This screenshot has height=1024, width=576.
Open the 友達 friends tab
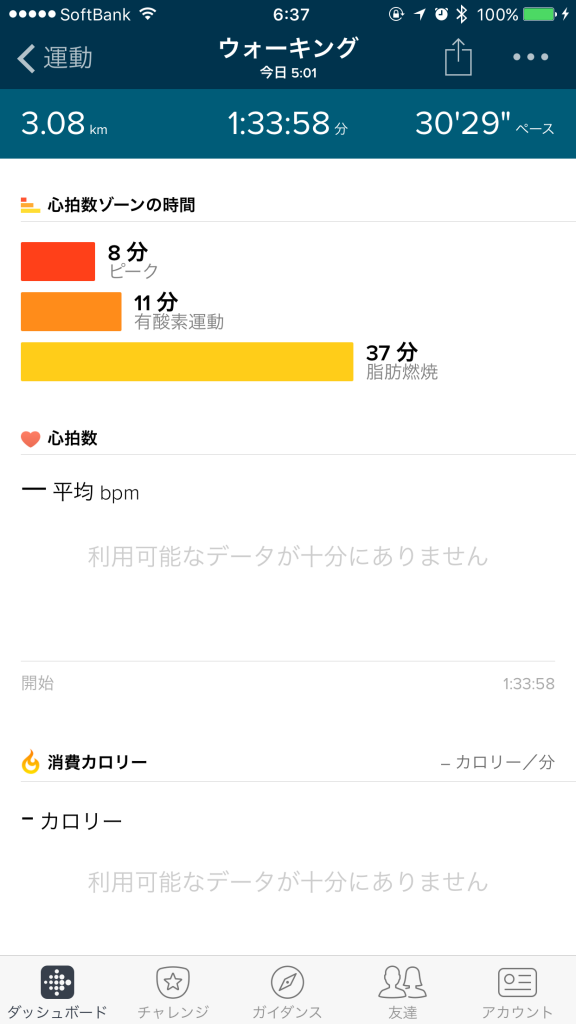402,993
